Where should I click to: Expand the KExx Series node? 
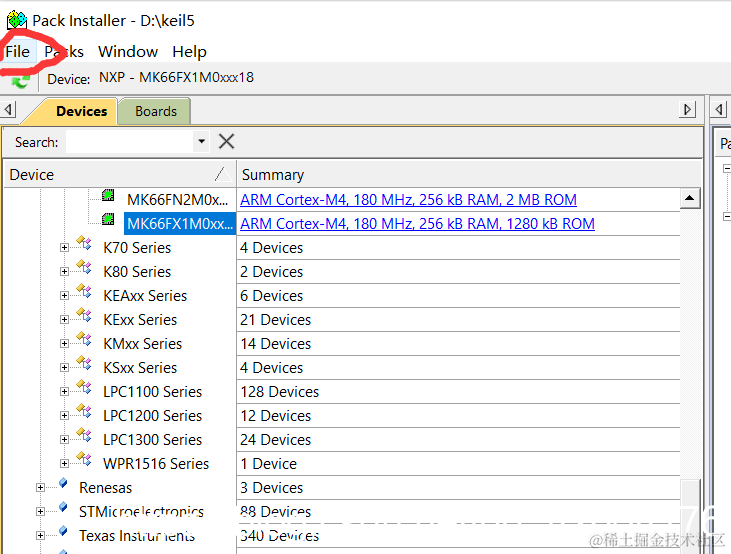(x=64, y=319)
